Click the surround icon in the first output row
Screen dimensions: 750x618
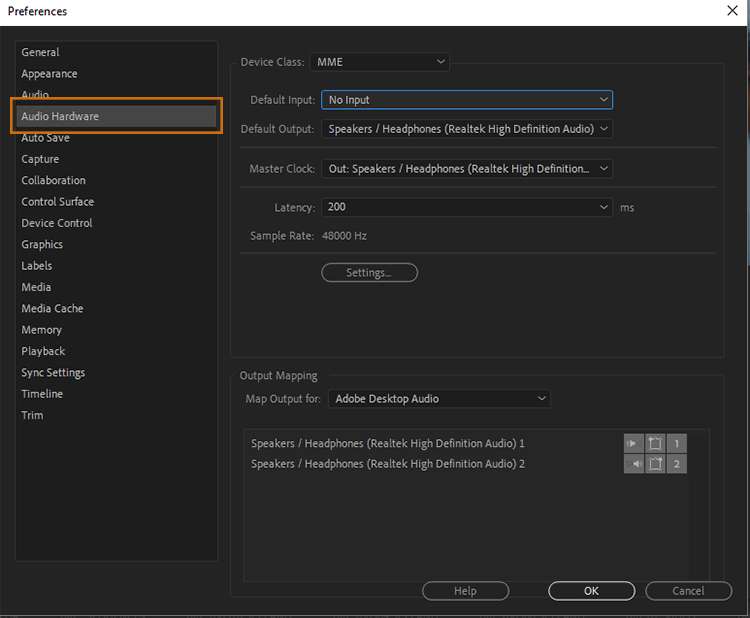point(655,443)
